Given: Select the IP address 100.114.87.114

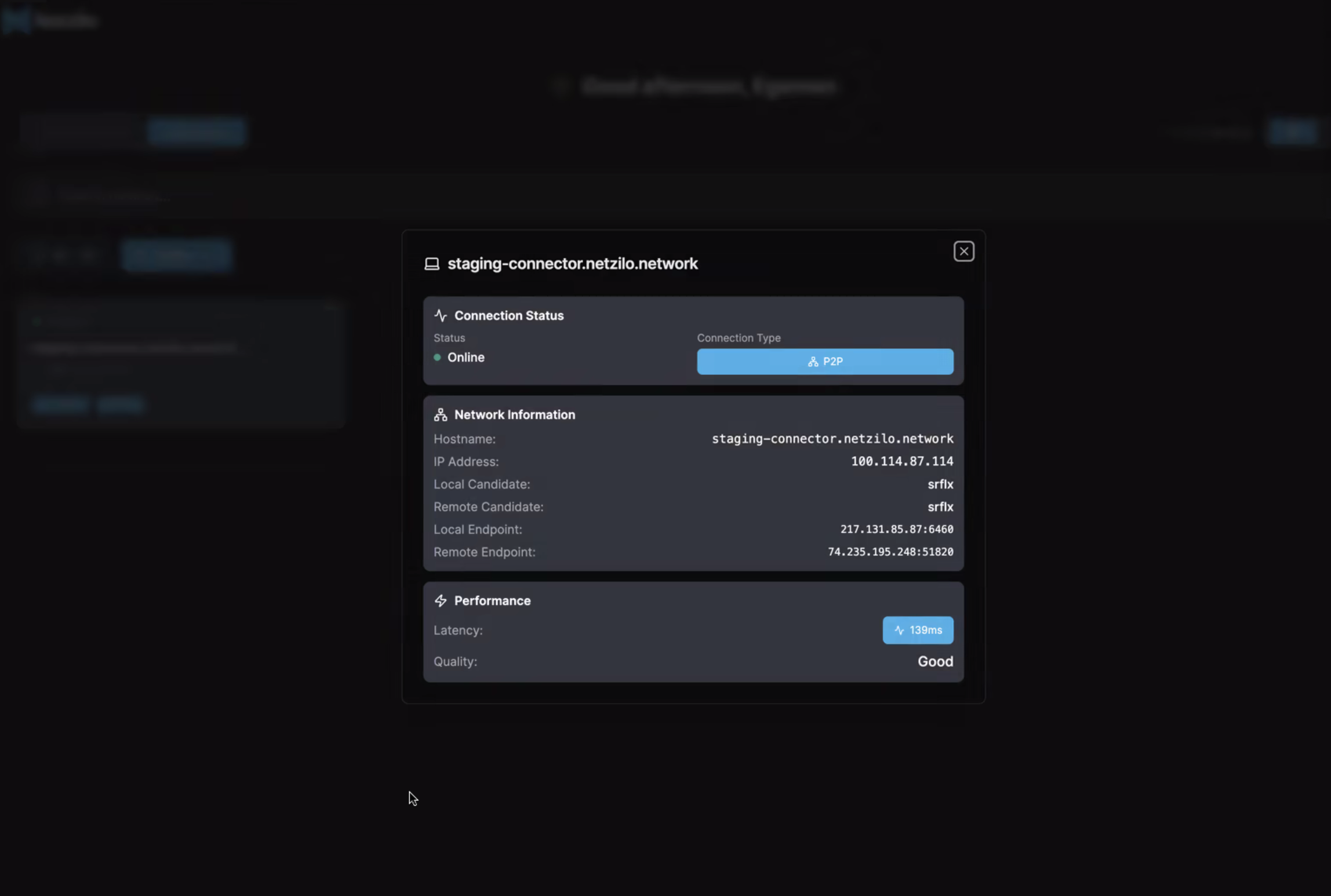Looking at the screenshot, I should point(901,461).
